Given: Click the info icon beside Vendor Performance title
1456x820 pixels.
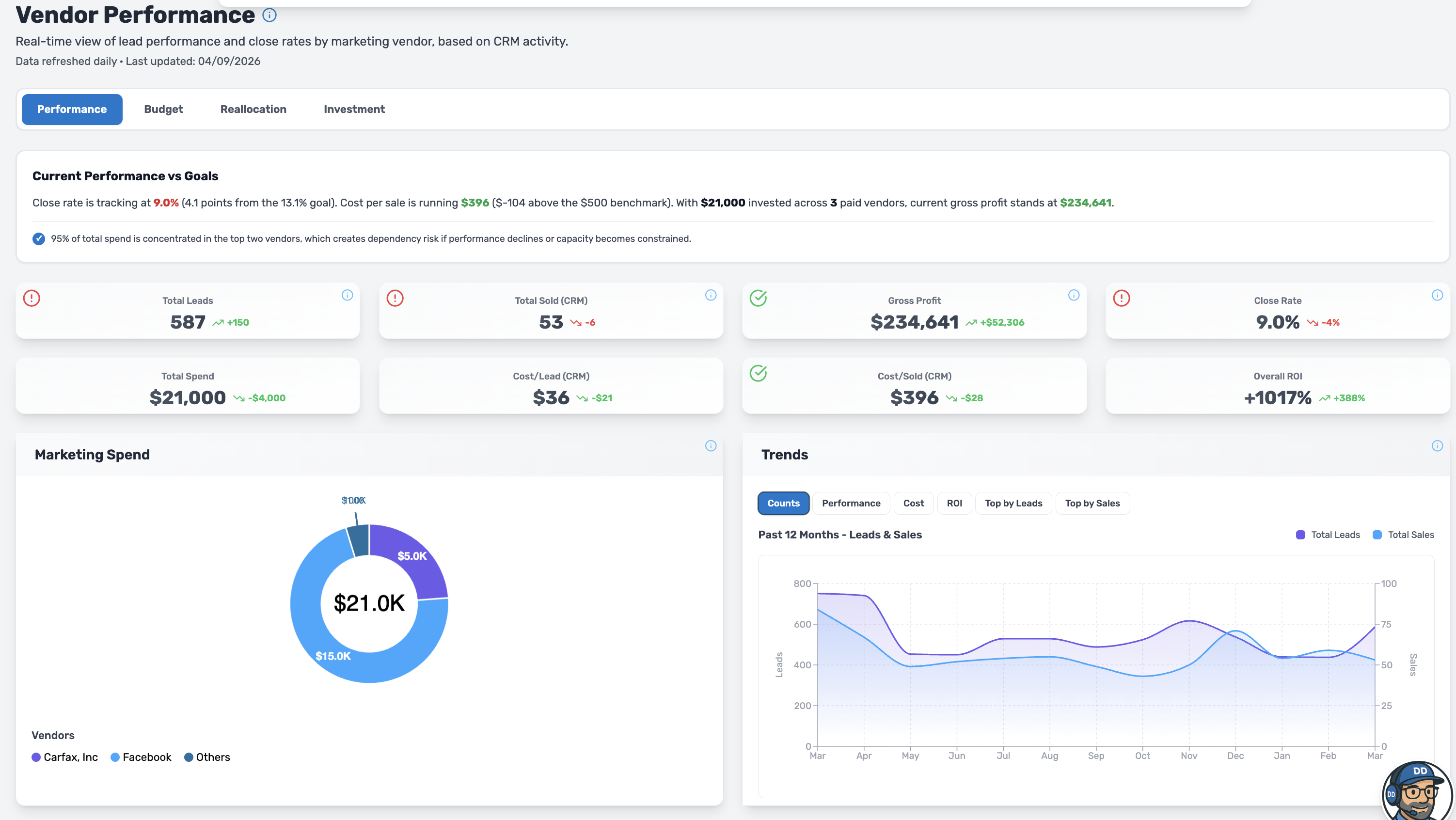Looking at the screenshot, I should (x=269, y=15).
